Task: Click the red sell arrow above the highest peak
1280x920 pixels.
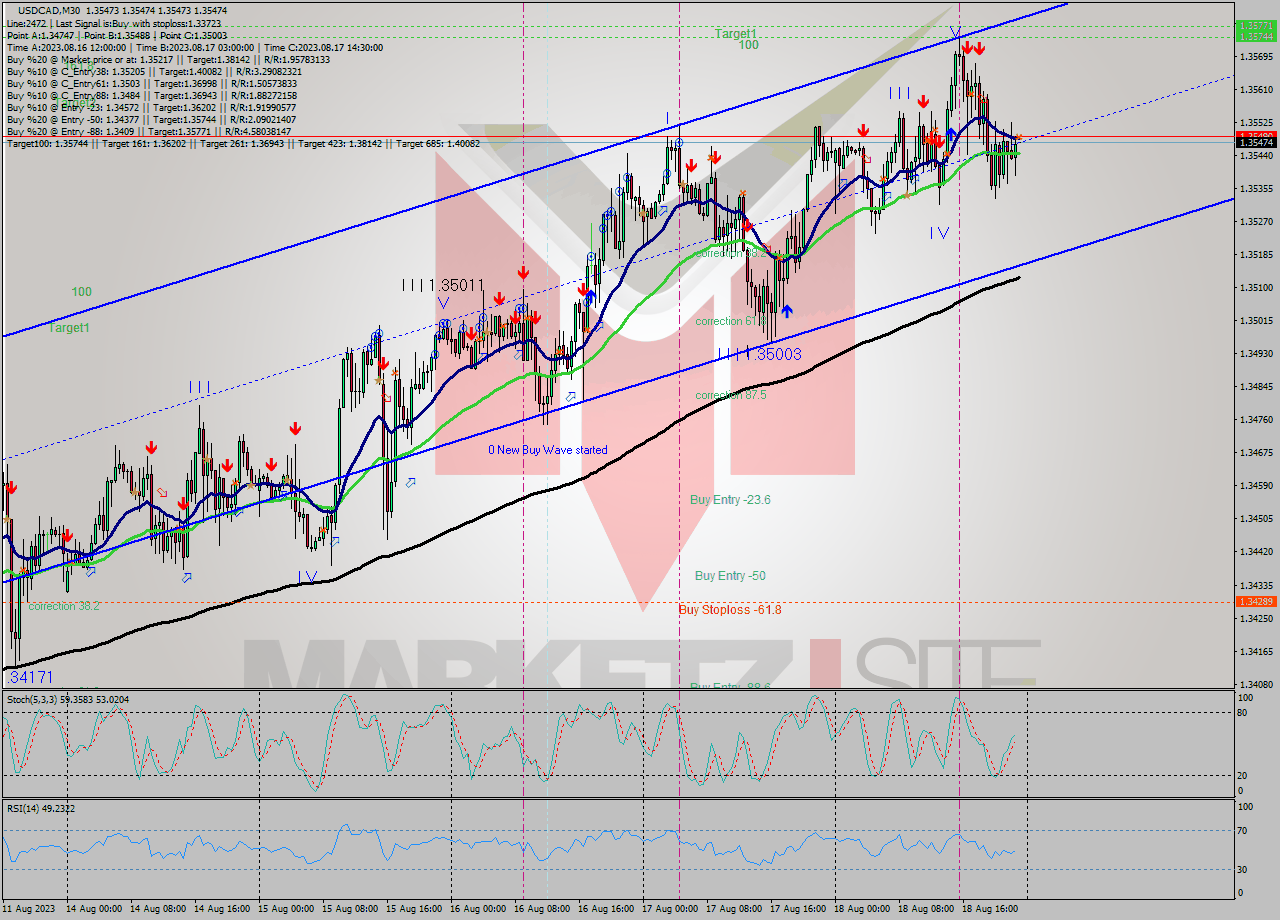Action: 968,47
